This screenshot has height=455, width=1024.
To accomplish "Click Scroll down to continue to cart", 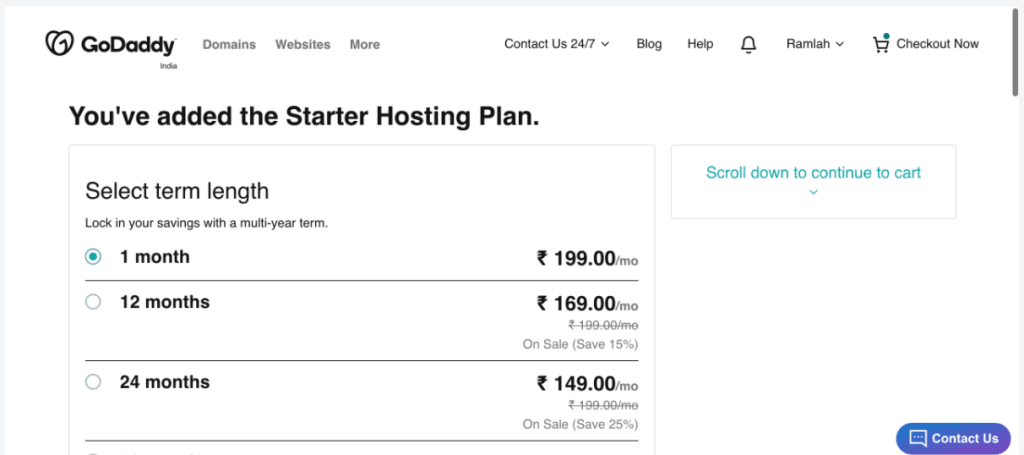I will tap(813, 173).
